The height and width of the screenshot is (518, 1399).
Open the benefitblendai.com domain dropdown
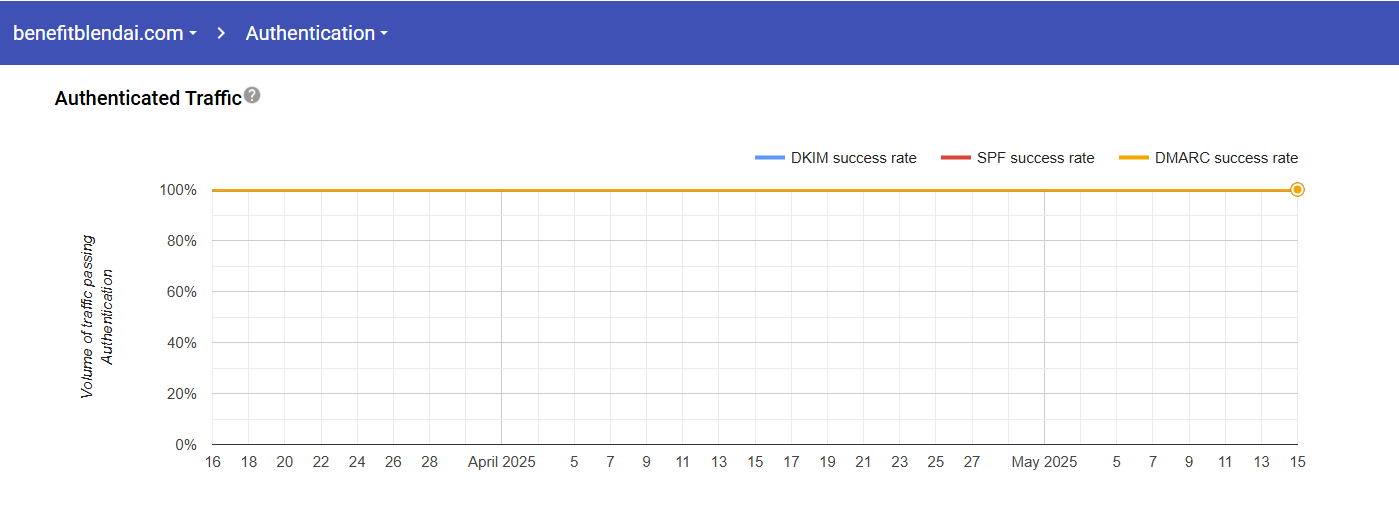[98, 33]
